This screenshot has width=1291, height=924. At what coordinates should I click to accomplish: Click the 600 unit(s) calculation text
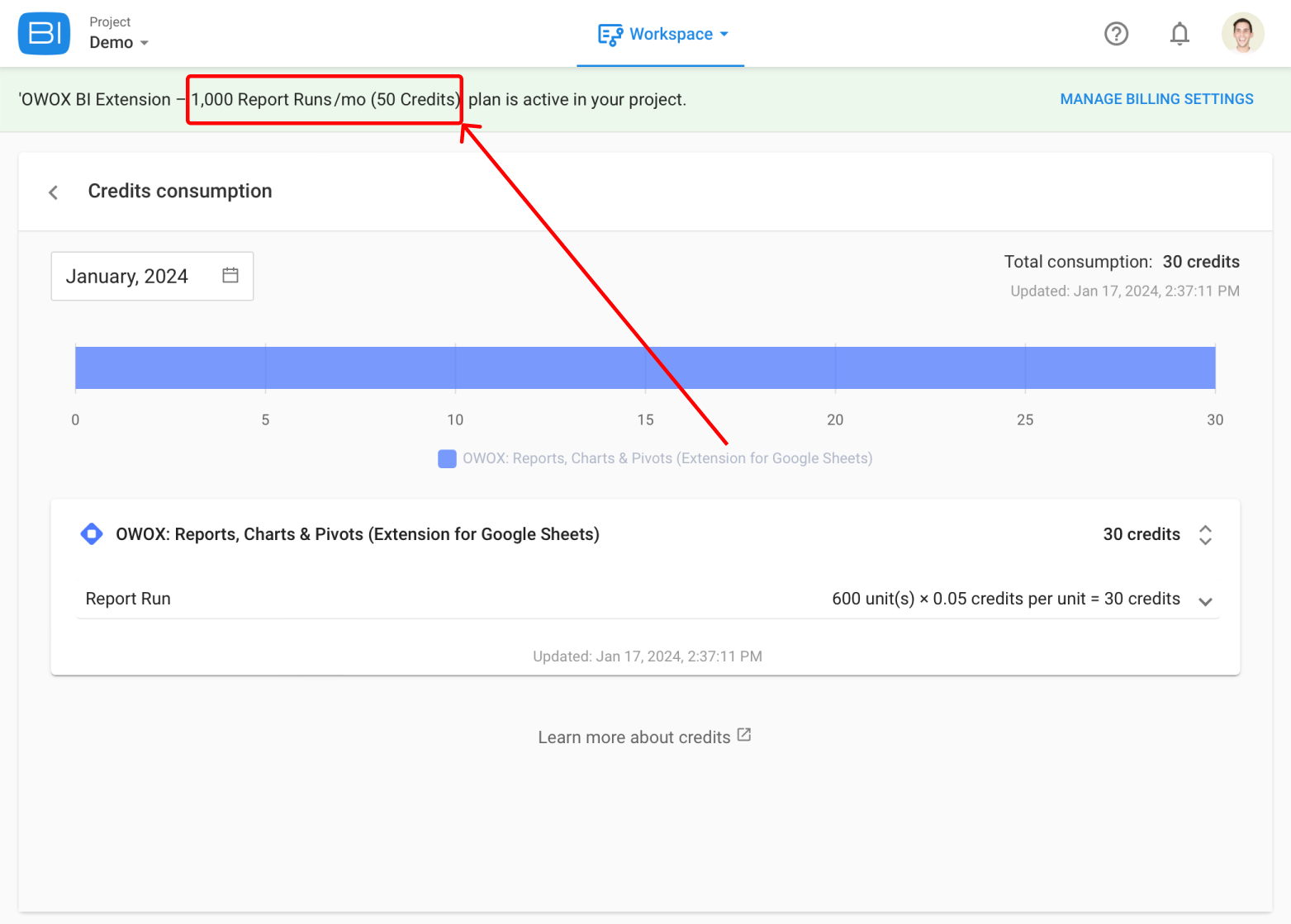[x=1006, y=599]
